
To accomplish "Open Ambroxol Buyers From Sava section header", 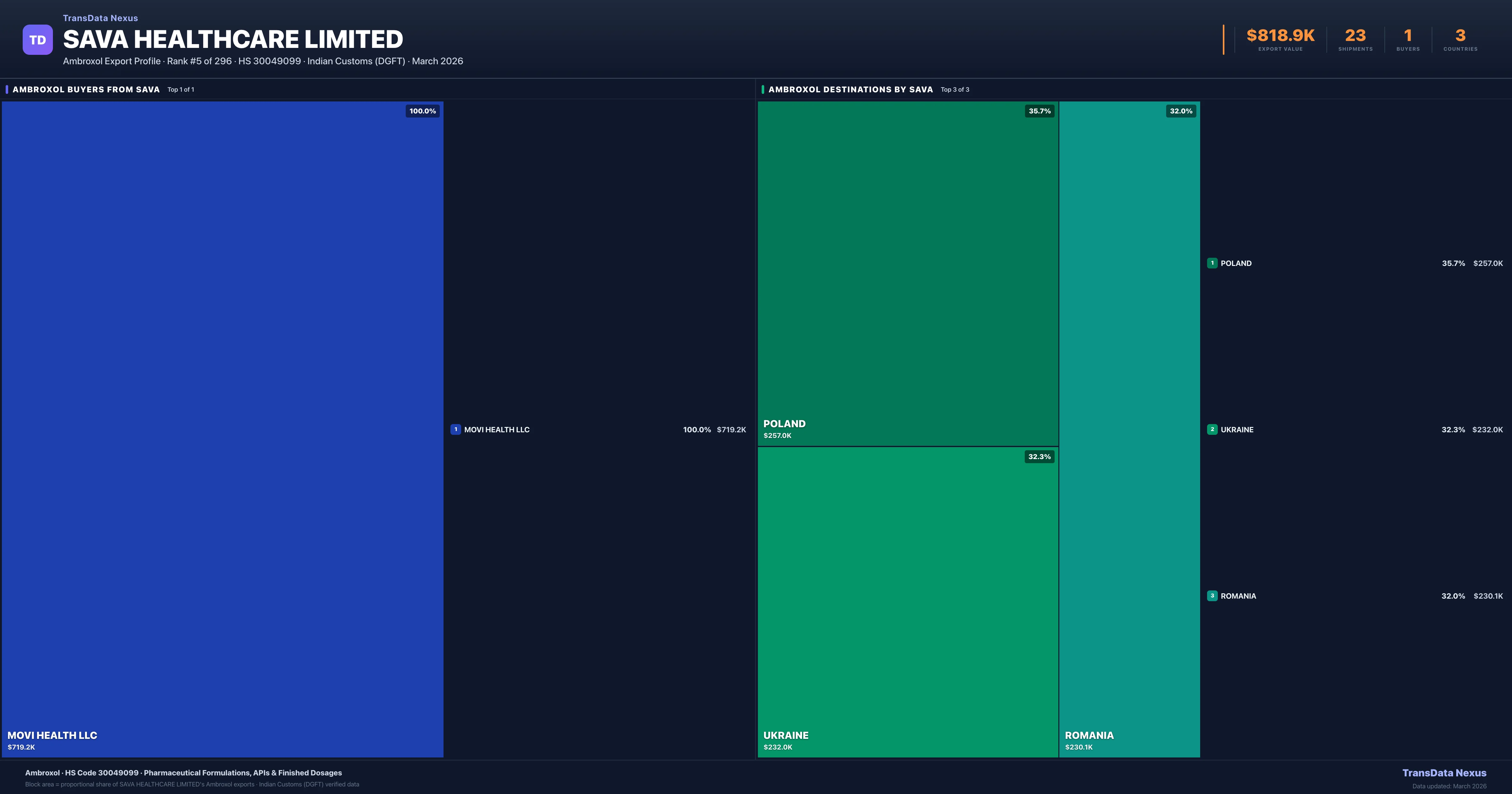I will [86, 89].
